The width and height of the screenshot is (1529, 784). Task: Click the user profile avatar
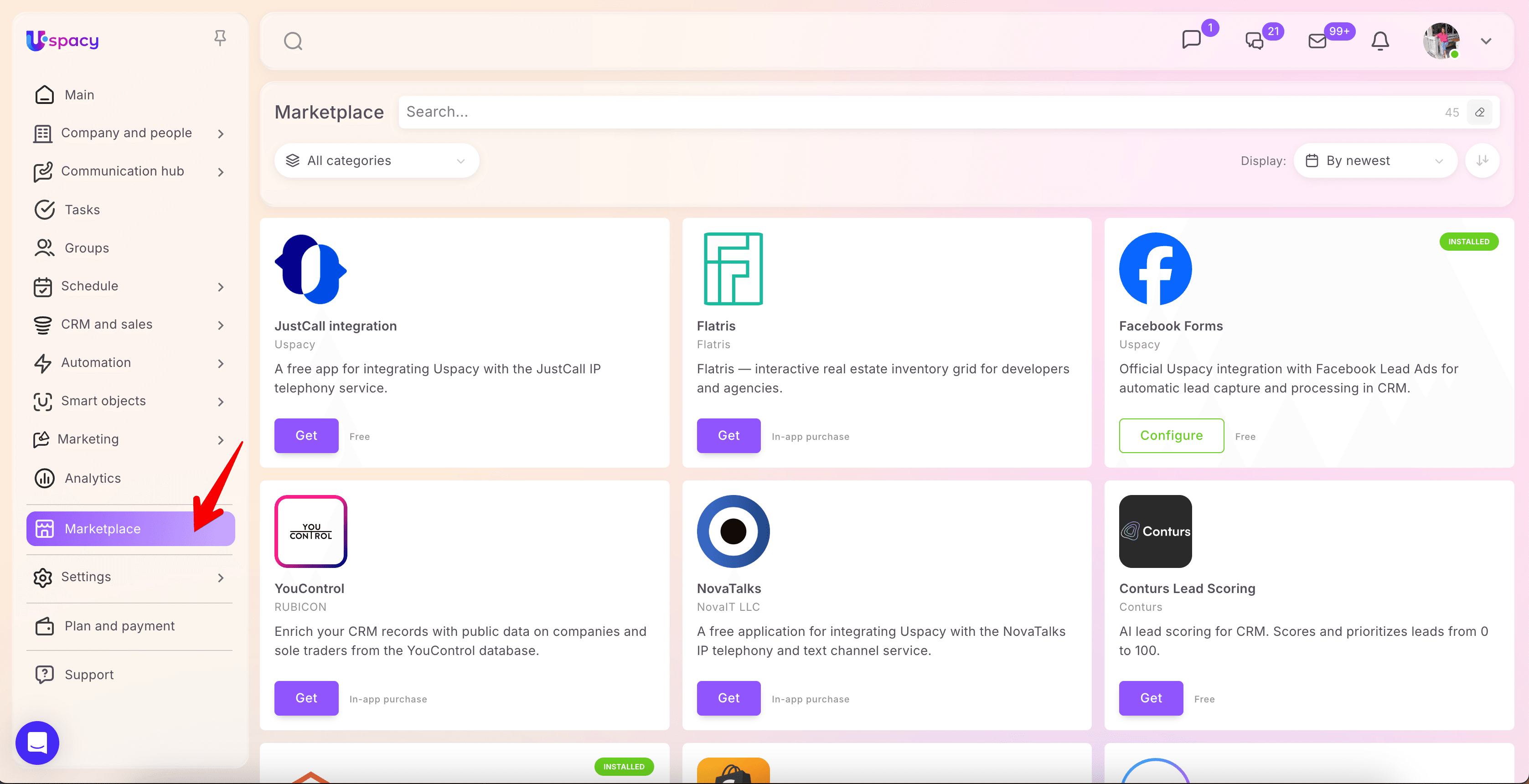click(x=1441, y=41)
